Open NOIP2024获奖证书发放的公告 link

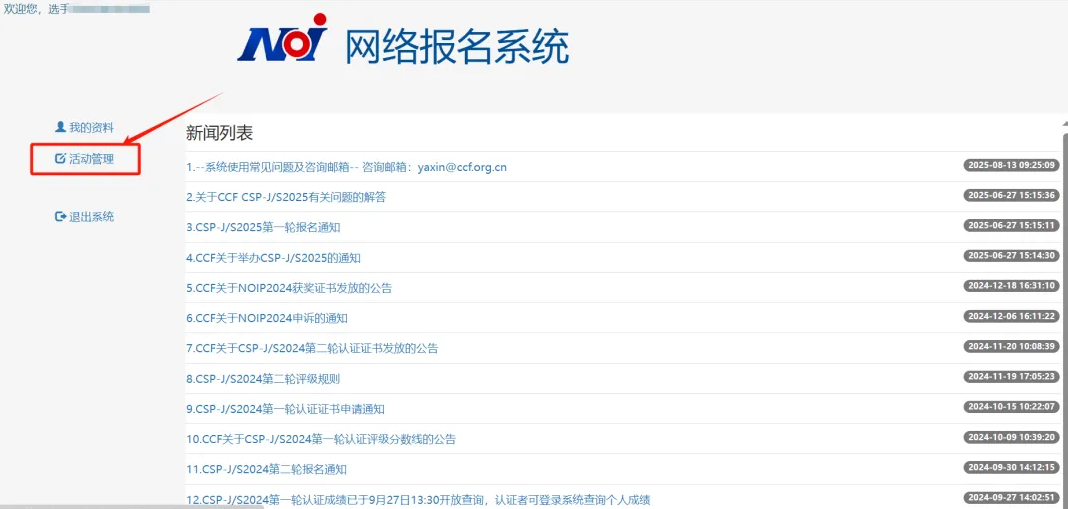tap(289, 288)
